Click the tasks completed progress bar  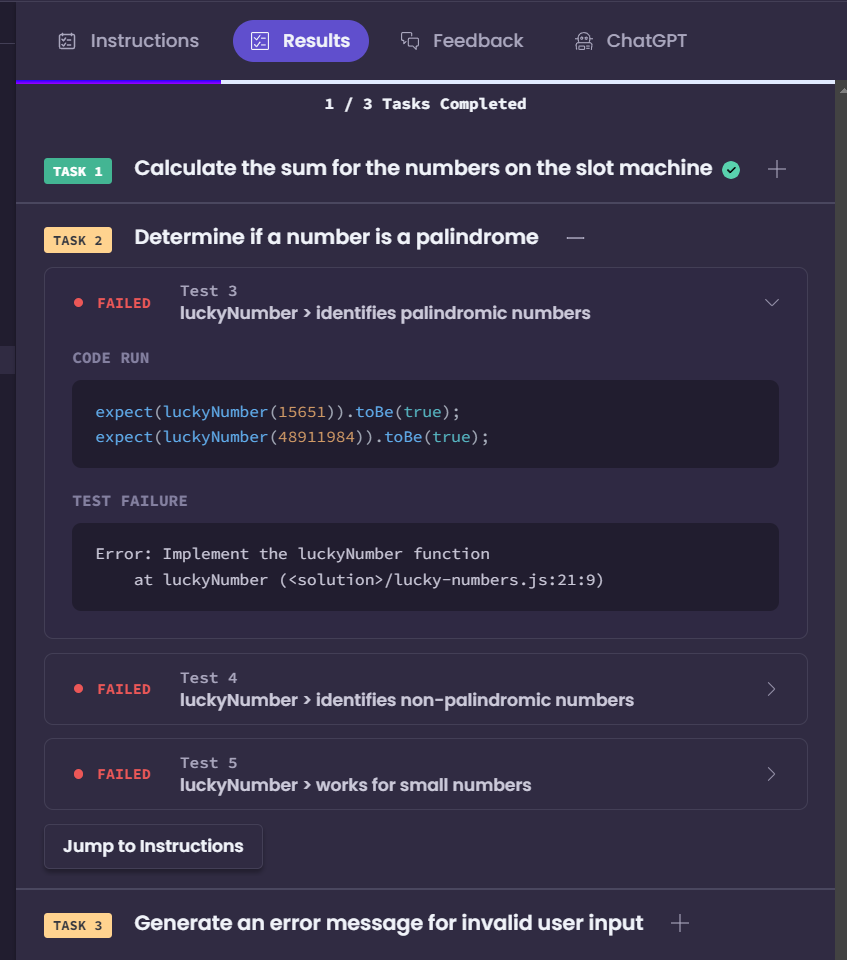[x=425, y=81]
